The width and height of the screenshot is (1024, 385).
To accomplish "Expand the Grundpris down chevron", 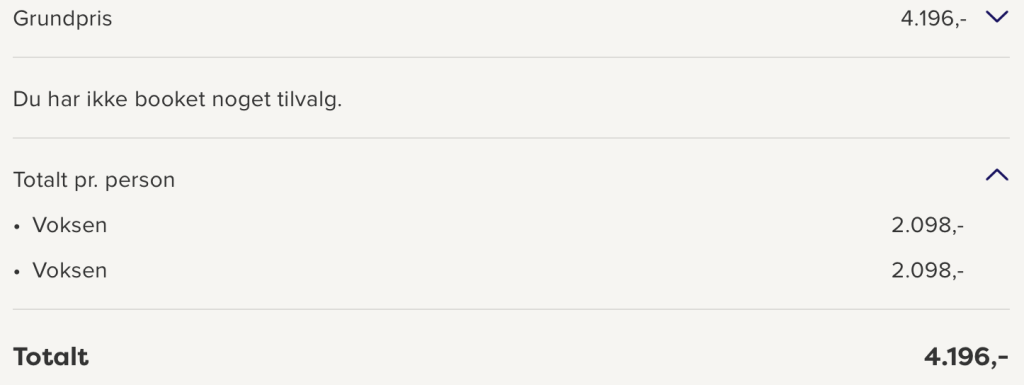I will 997,18.
